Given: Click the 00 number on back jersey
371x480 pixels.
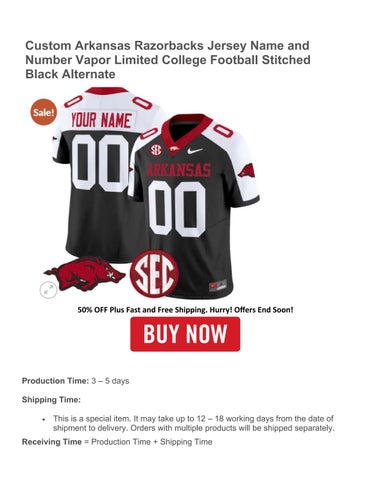Looking at the screenshot, I should point(100,164).
